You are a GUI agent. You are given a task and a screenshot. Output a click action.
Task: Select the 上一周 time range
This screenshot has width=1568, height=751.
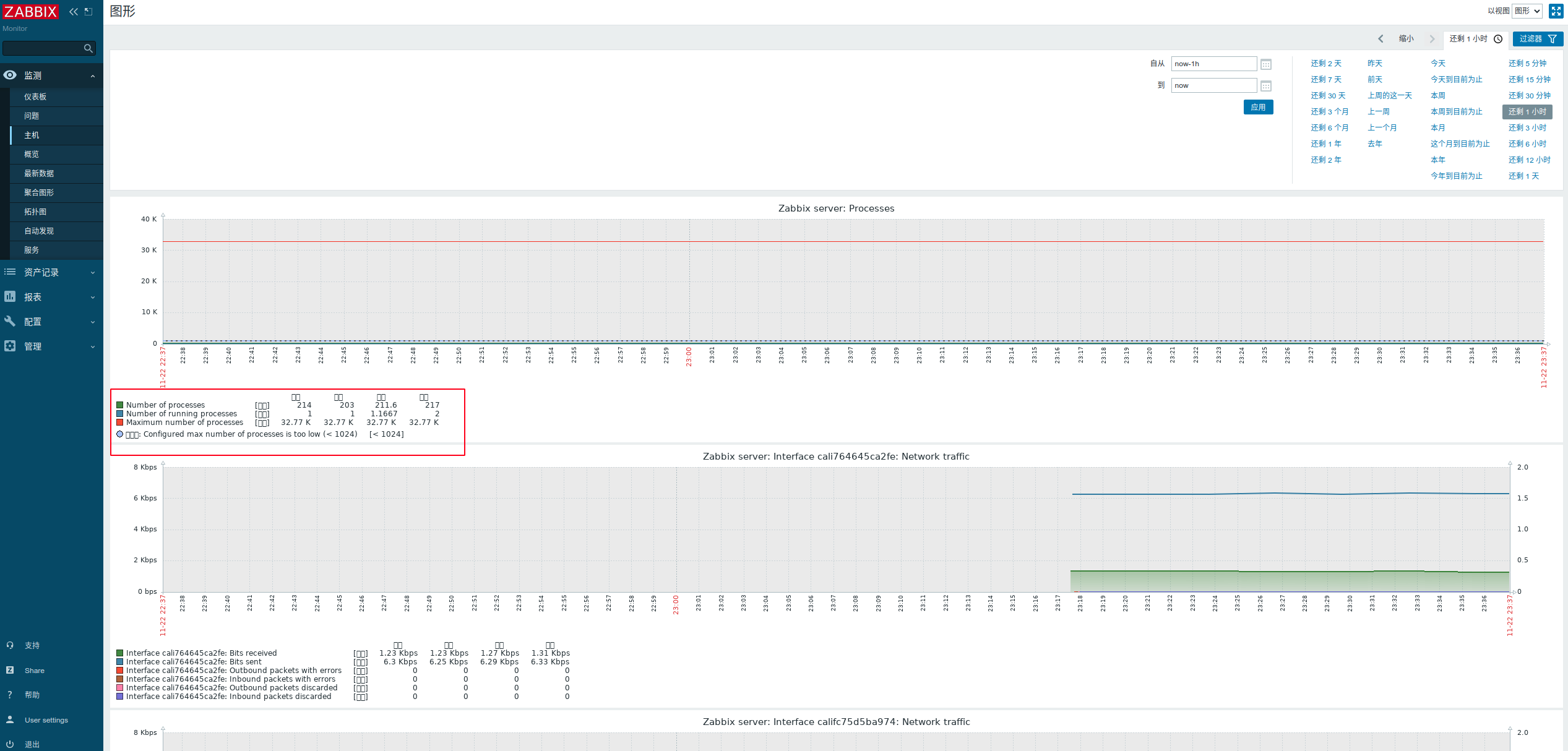[x=1379, y=112]
